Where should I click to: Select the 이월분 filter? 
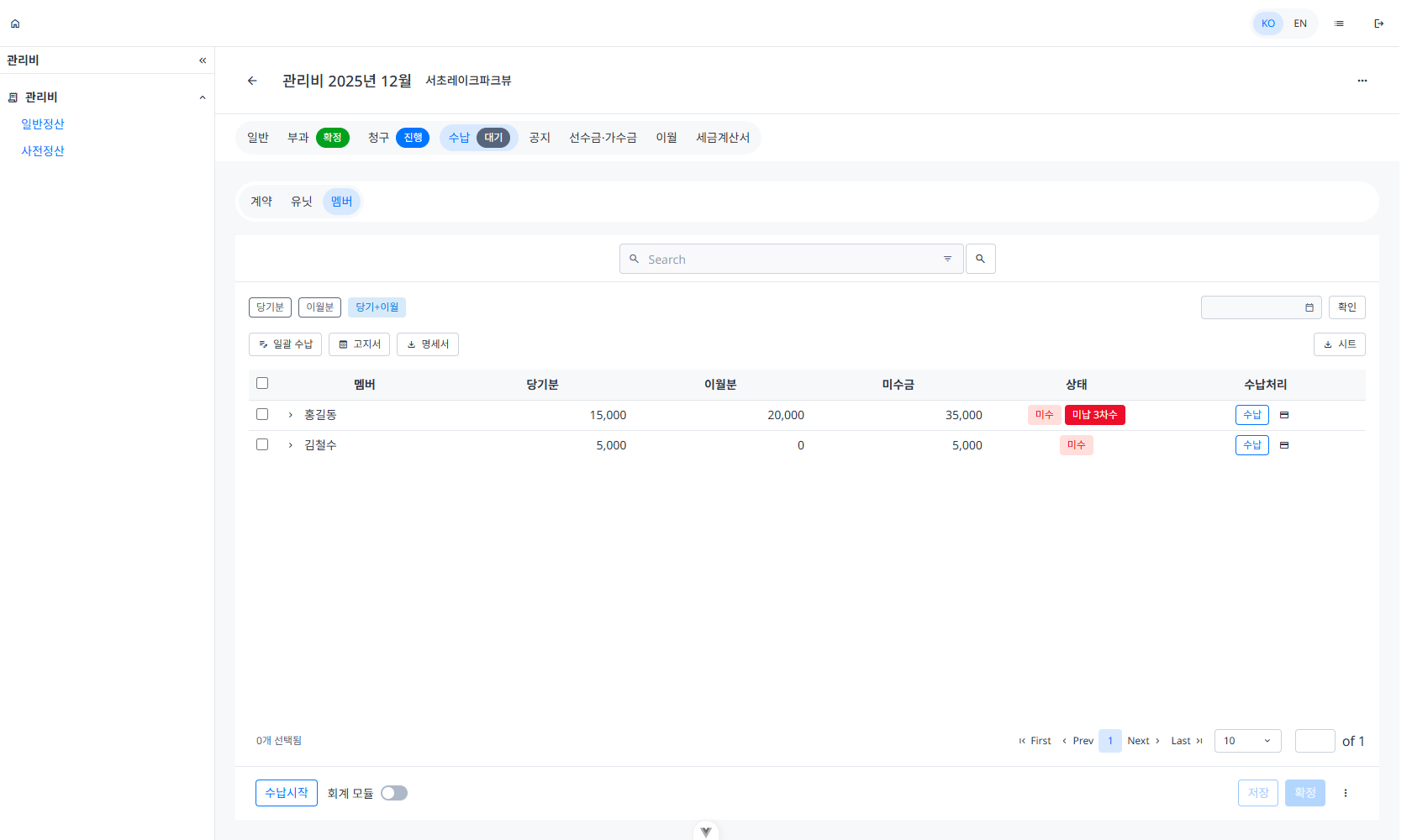[319, 307]
